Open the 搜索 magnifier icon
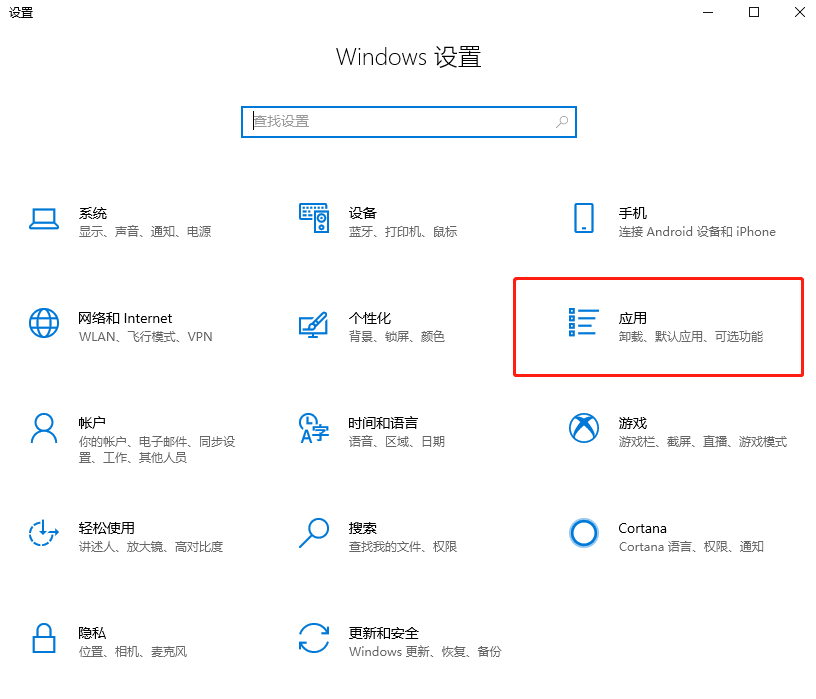The width and height of the screenshot is (816, 699). 314,533
